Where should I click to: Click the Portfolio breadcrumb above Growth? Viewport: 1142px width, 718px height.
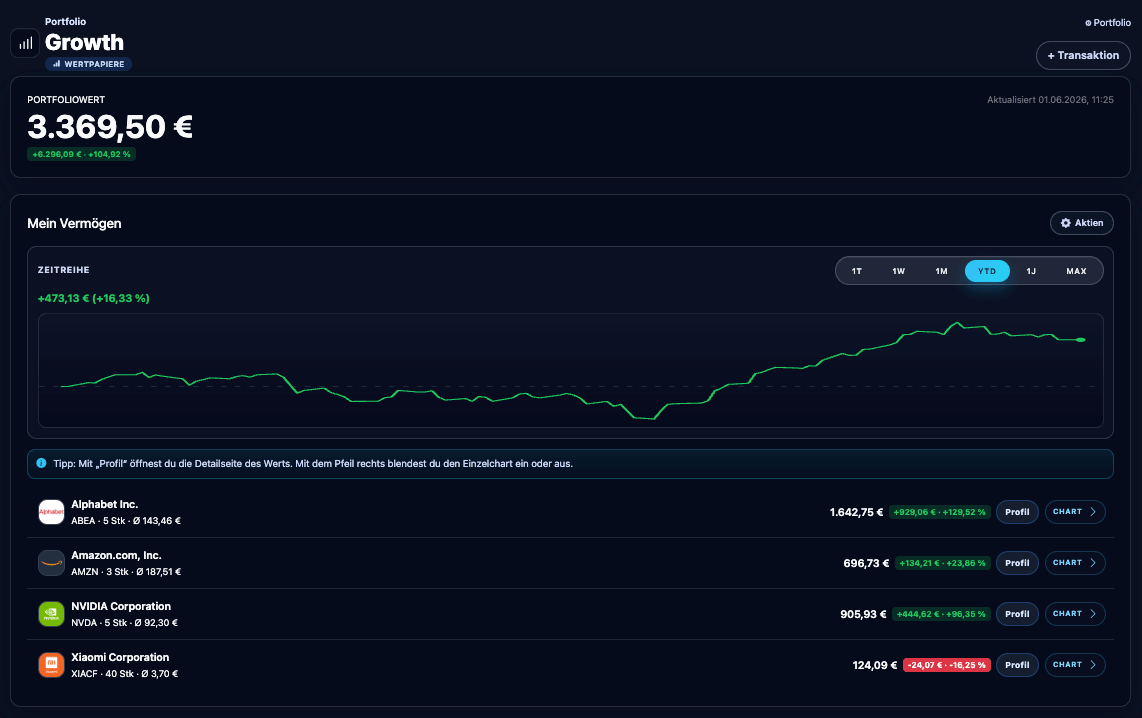pos(66,22)
